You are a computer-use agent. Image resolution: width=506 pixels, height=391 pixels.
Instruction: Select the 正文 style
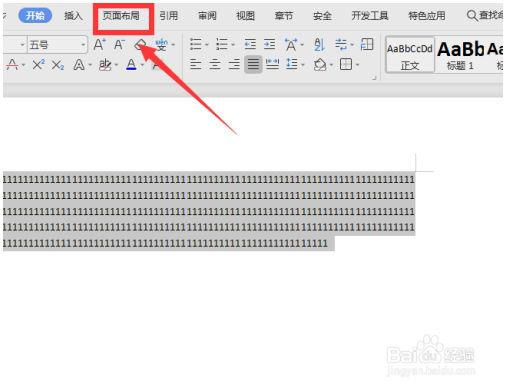(x=410, y=55)
